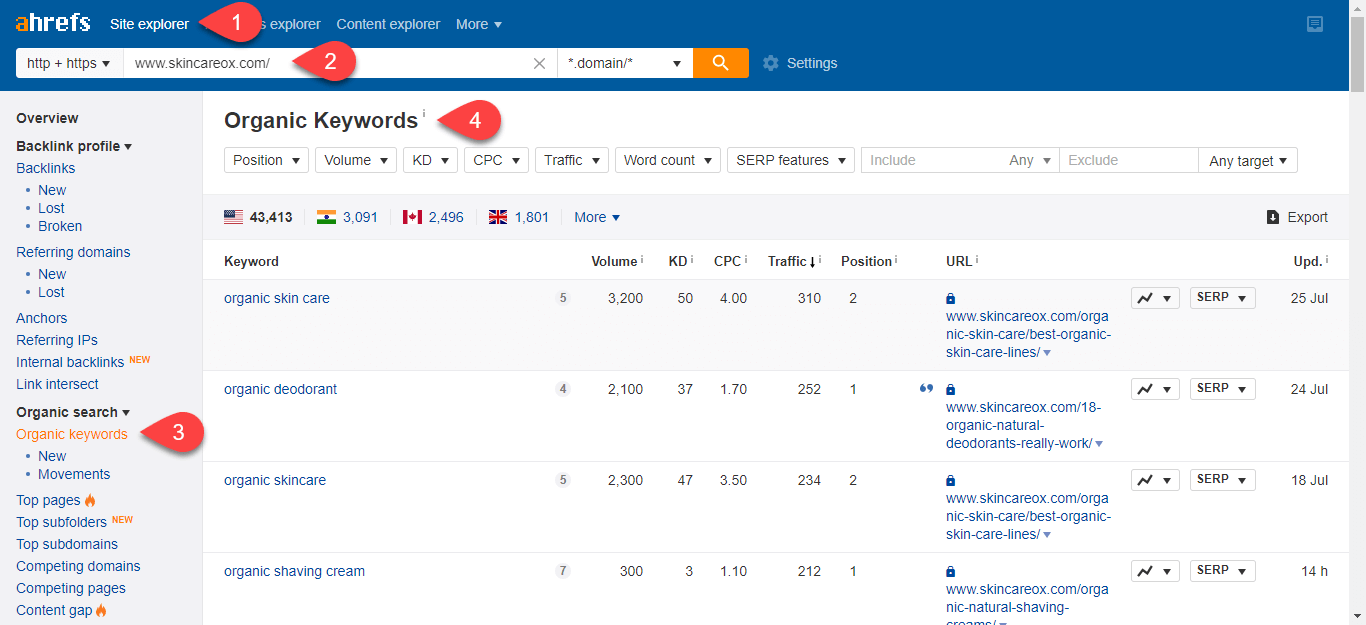Click the Export button
Viewport: 1366px width, 625px height.
[1297, 217]
